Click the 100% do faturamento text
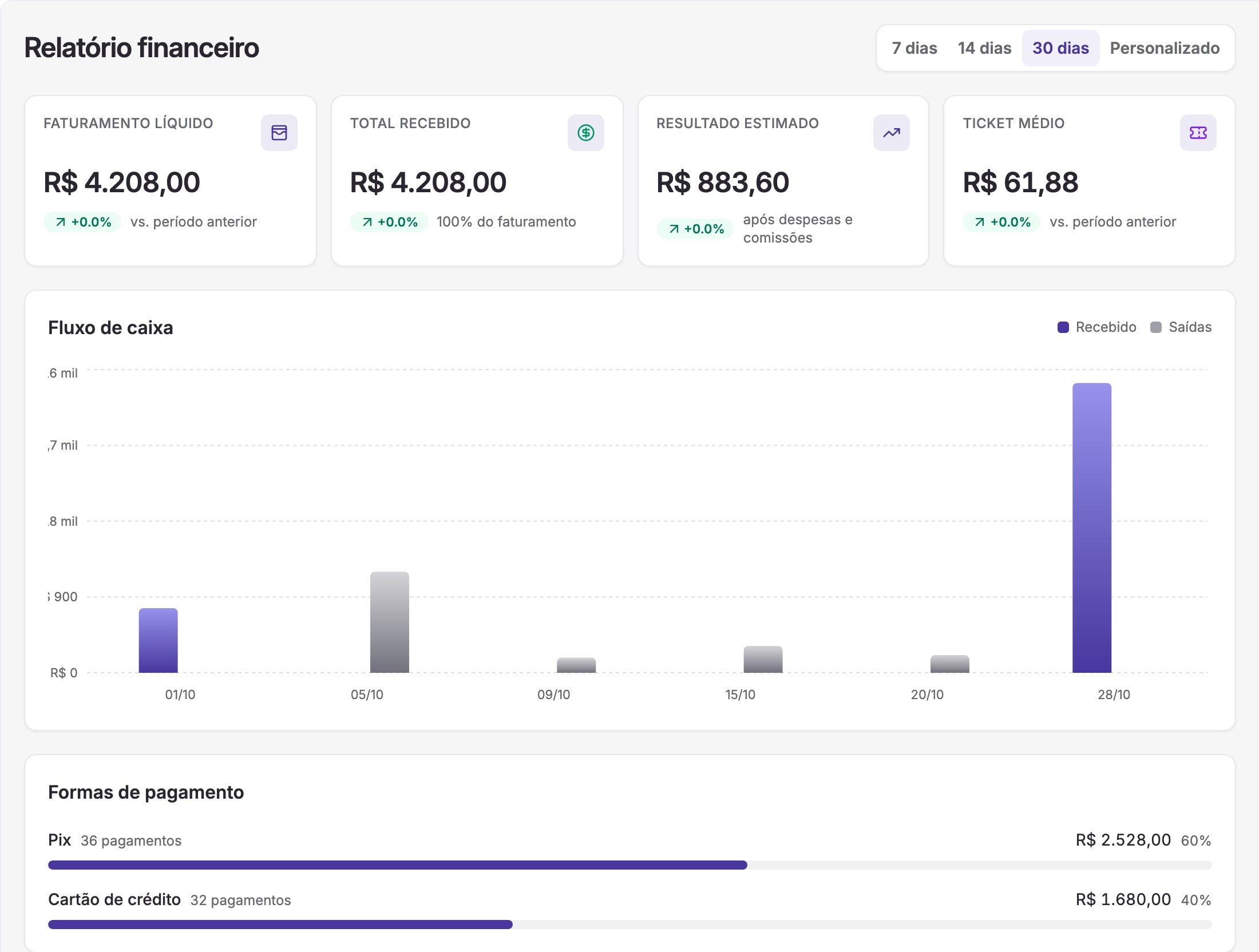 (x=506, y=222)
